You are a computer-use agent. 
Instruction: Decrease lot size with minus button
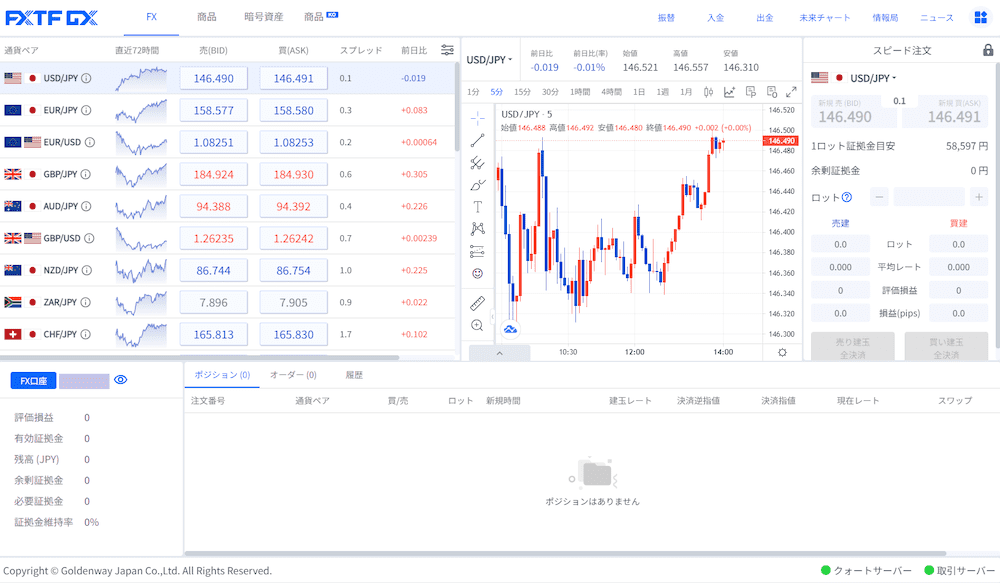(879, 197)
